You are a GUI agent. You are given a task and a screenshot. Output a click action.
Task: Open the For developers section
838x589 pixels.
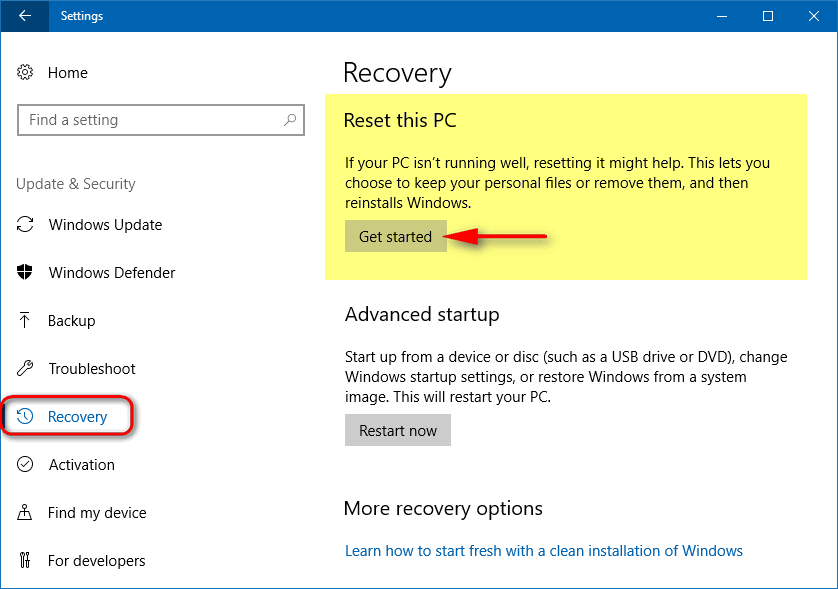click(96, 561)
